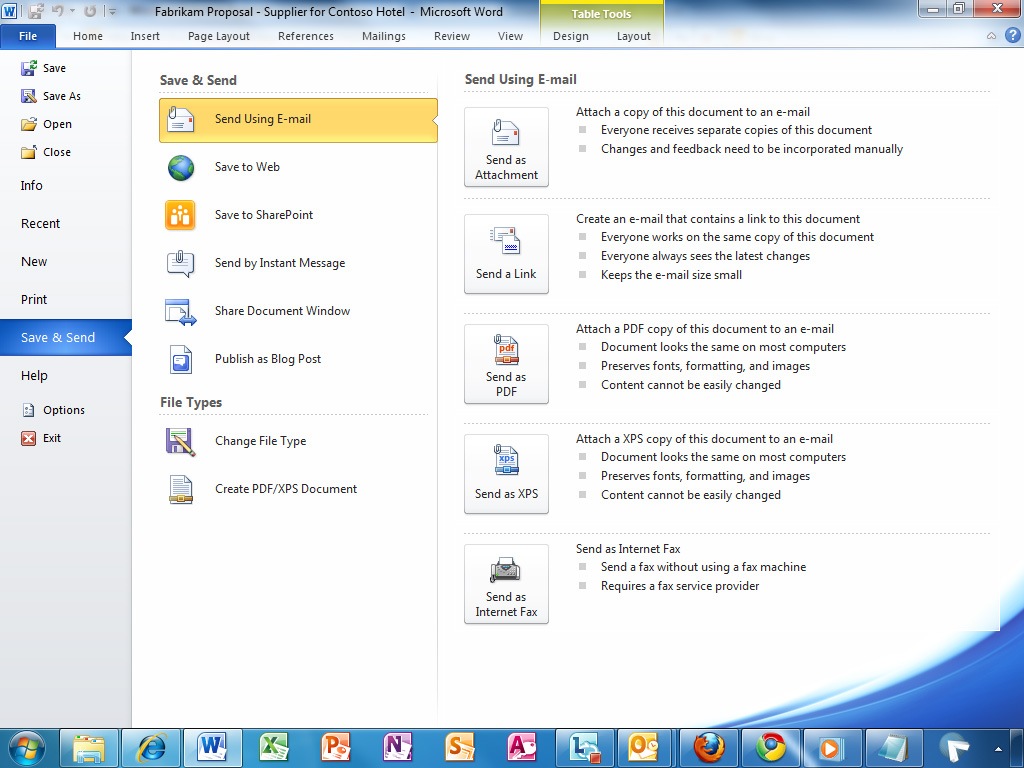Click the Save As icon

(29, 96)
